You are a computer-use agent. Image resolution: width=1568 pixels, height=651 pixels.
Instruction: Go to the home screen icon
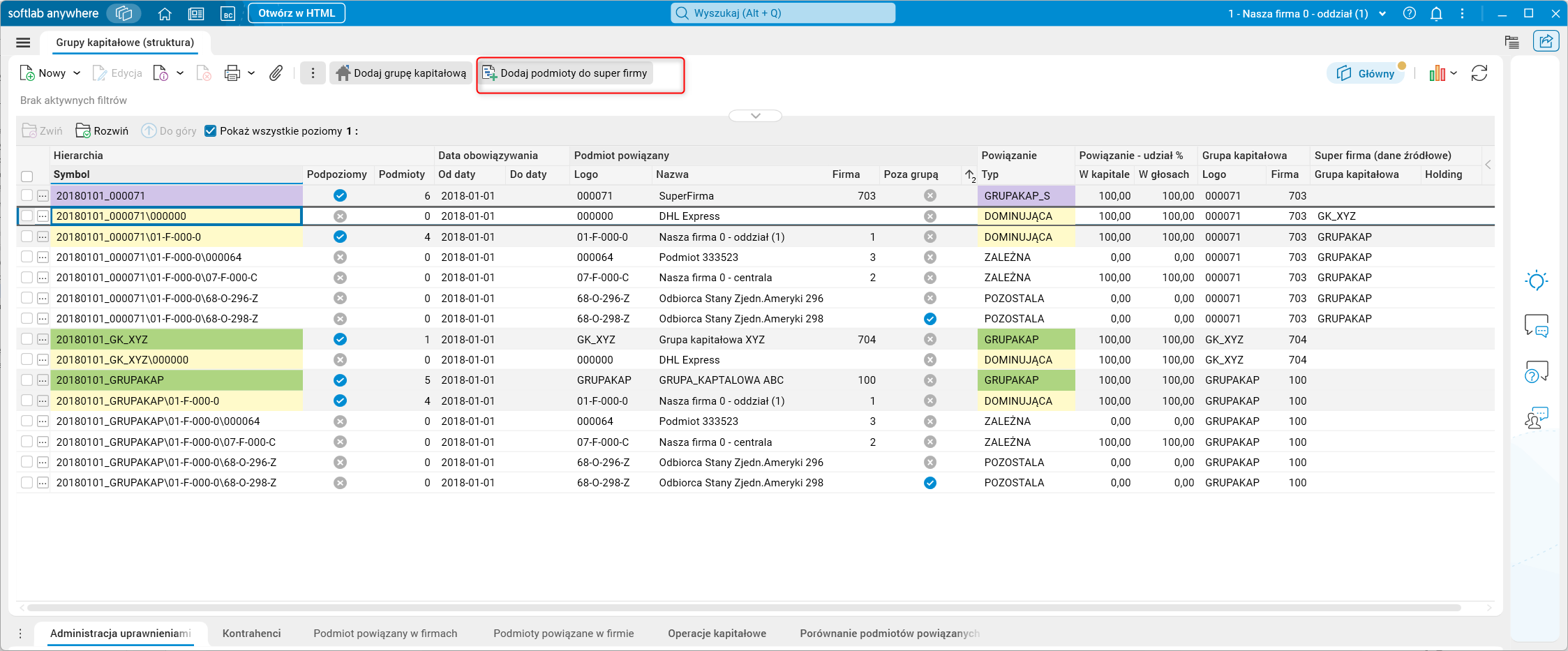pyautogui.click(x=165, y=13)
